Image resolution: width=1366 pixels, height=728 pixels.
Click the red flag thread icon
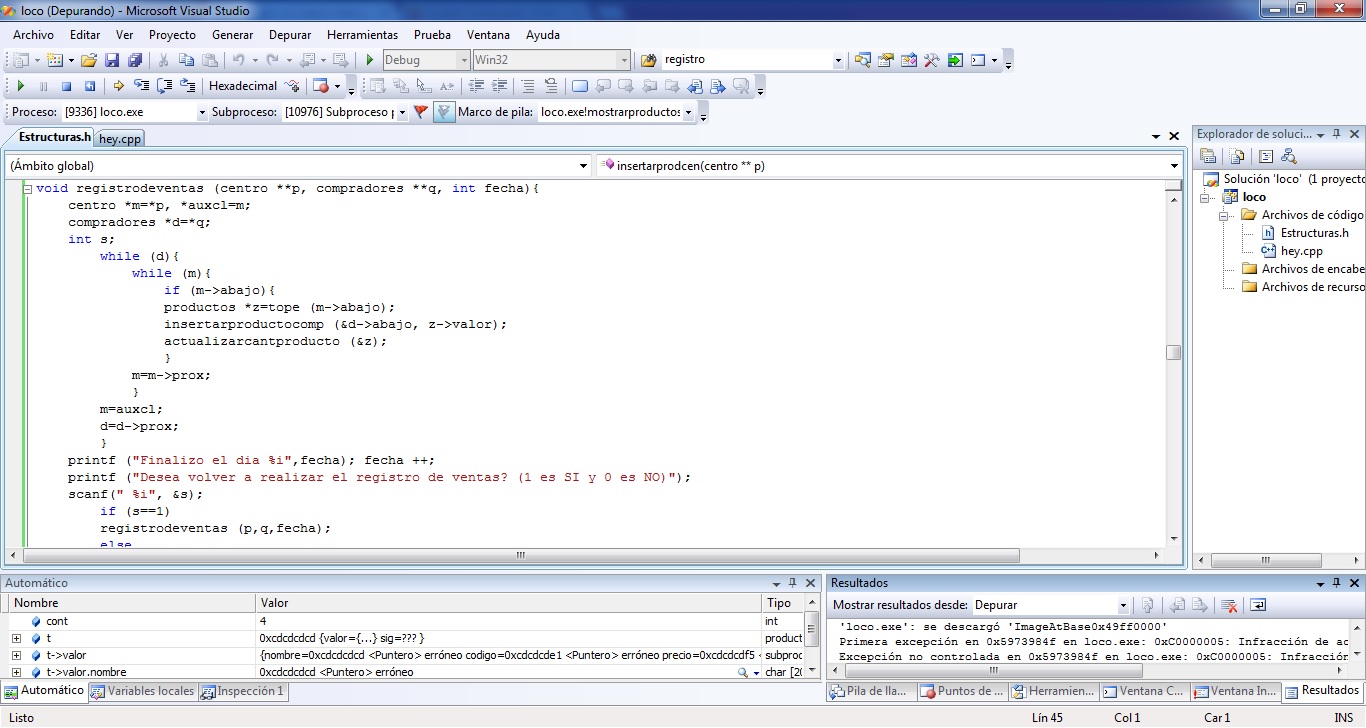coord(421,112)
